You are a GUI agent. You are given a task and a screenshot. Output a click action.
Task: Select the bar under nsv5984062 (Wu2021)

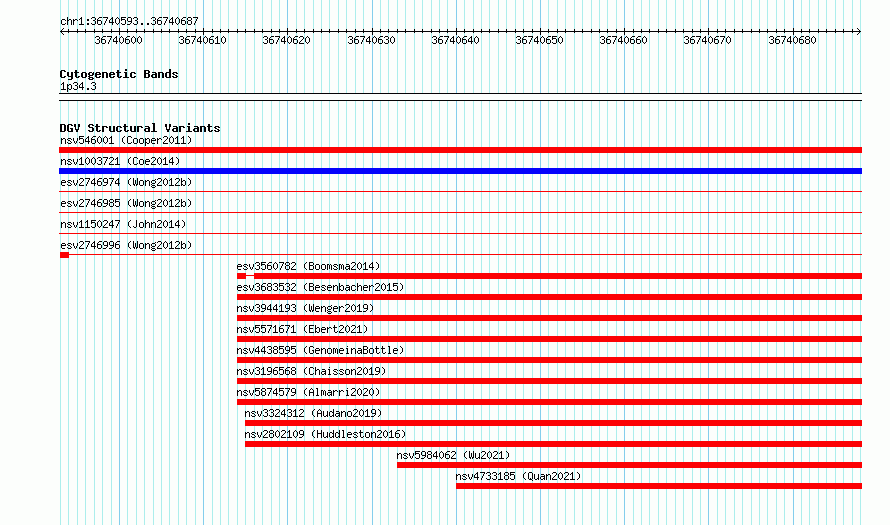pos(629,465)
